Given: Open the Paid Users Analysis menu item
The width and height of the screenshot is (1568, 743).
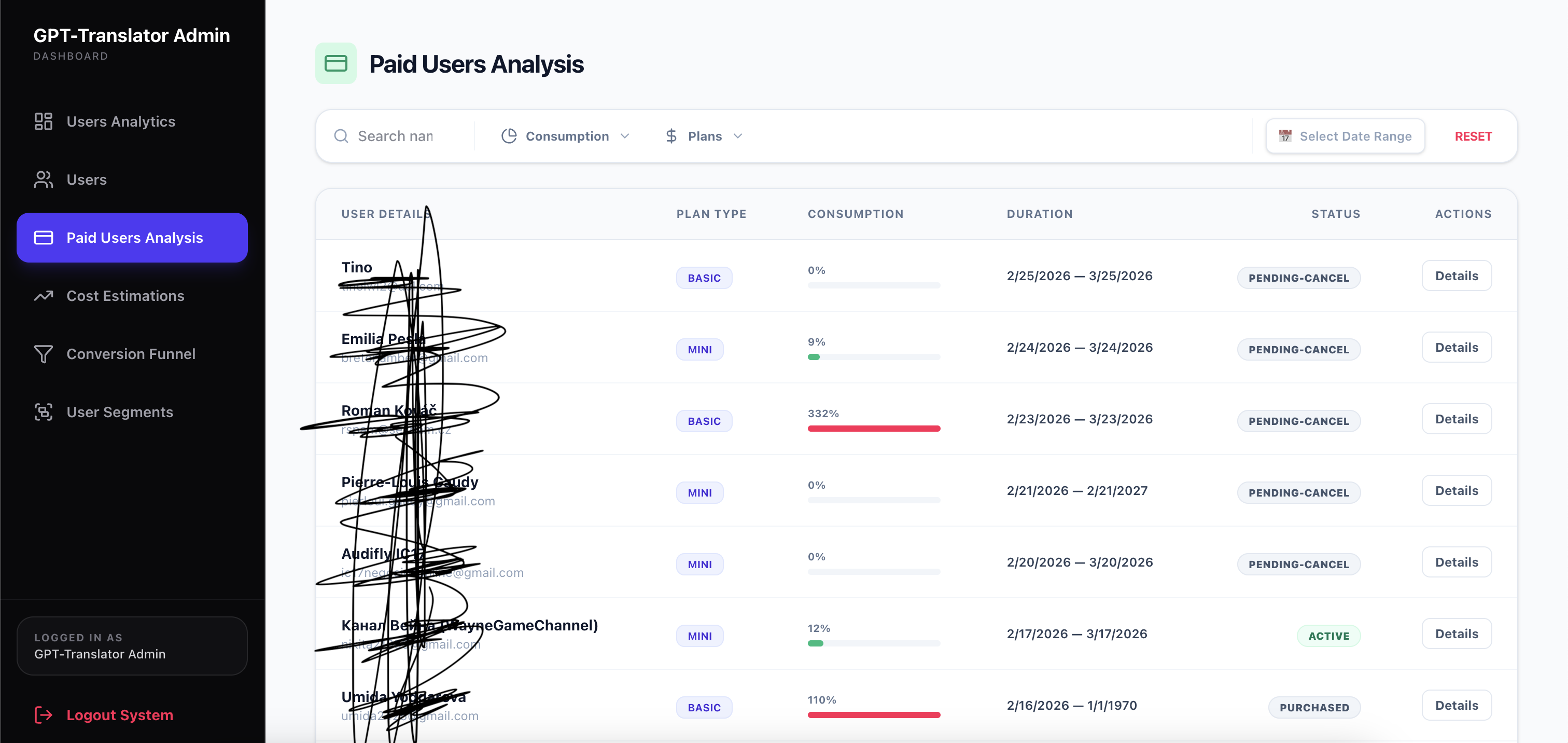Looking at the screenshot, I should (x=132, y=238).
